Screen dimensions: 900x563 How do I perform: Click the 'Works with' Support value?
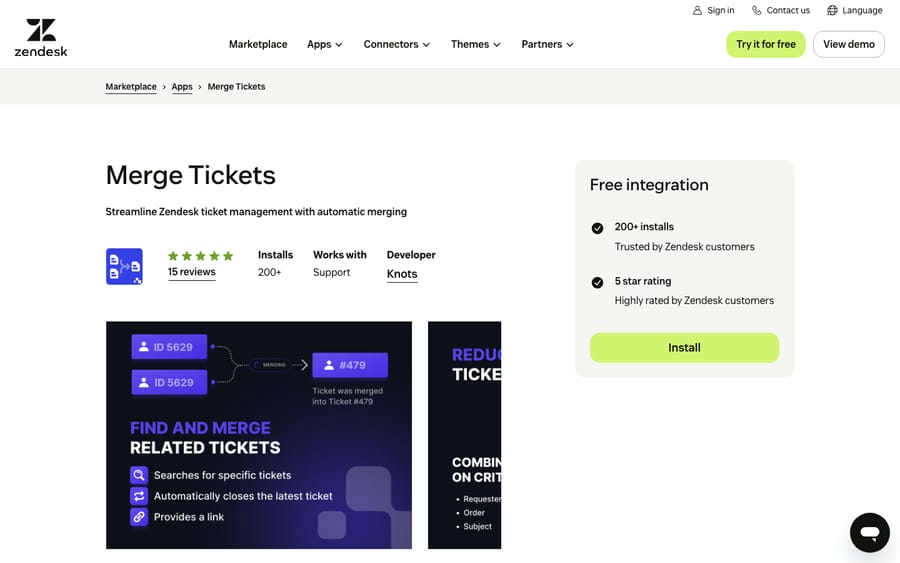331,272
